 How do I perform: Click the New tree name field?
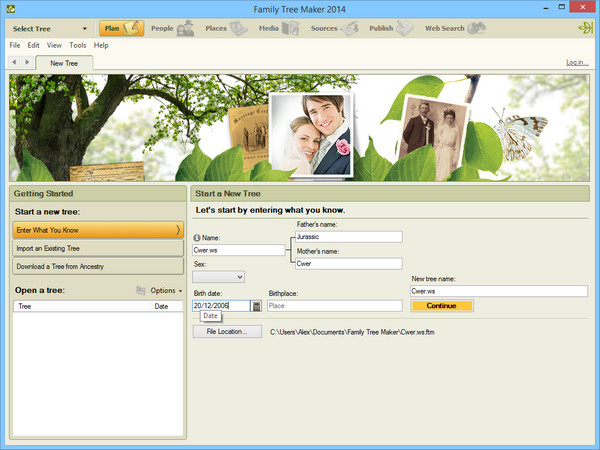[x=499, y=291]
